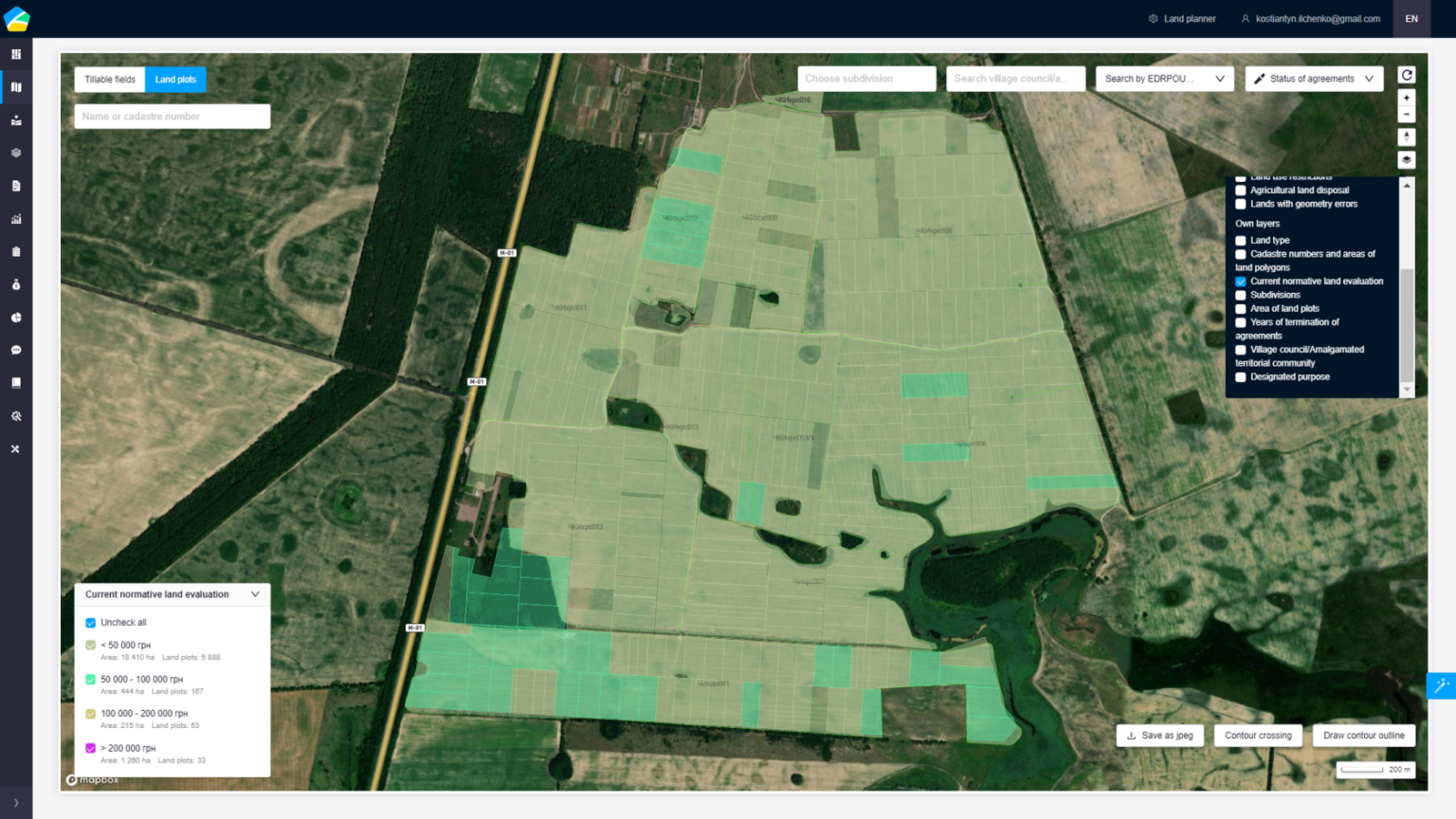Open the crossed tools sidebar icon

(16, 449)
